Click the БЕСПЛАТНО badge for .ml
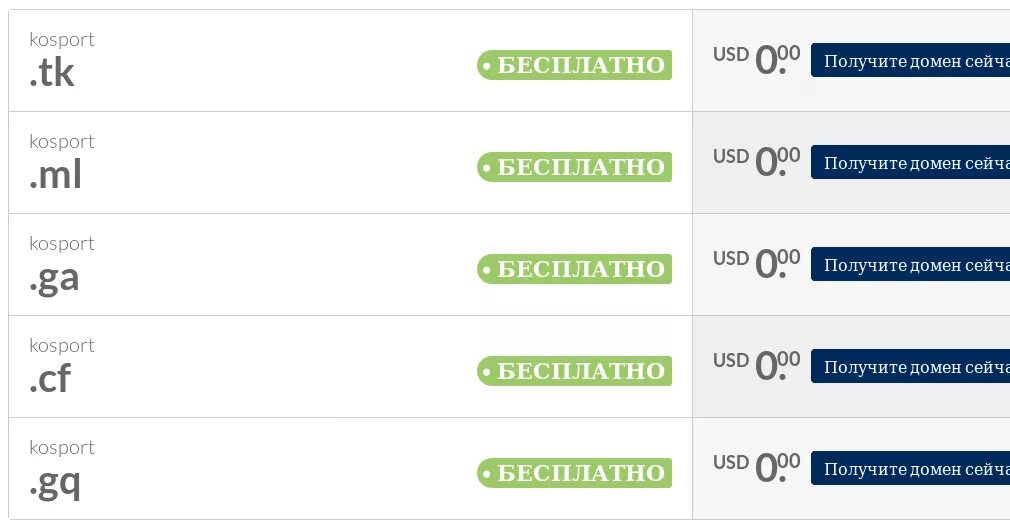The image size is (1010, 530). tap(575, 167)
